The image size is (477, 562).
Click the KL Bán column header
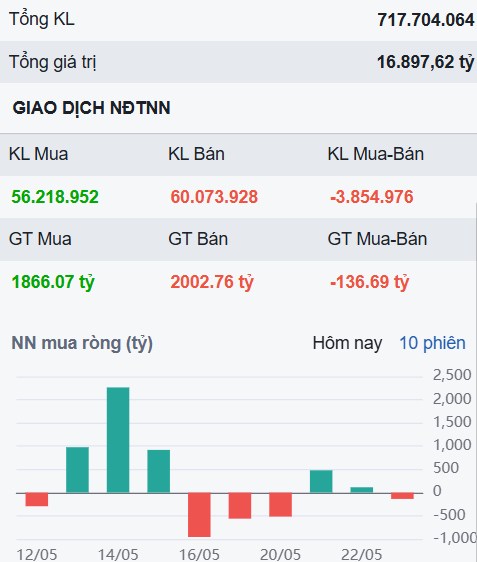tap(196, 154)
